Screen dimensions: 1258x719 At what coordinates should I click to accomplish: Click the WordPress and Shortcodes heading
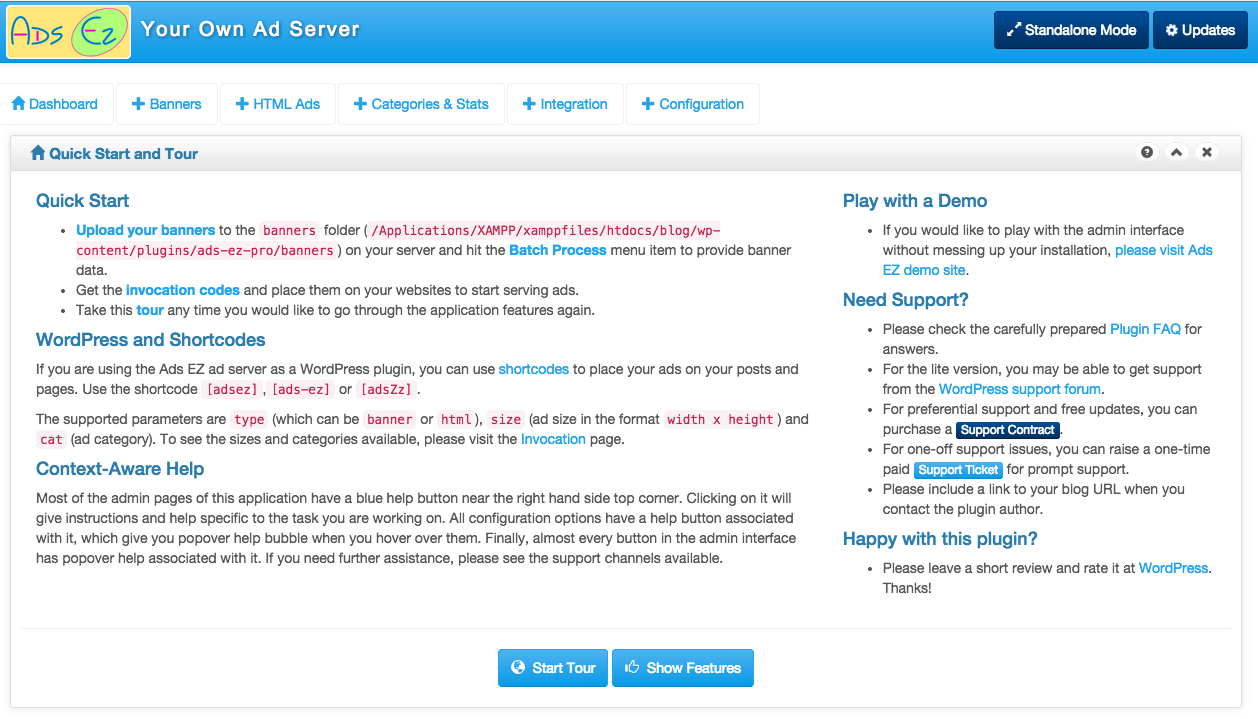click(151, 339)
